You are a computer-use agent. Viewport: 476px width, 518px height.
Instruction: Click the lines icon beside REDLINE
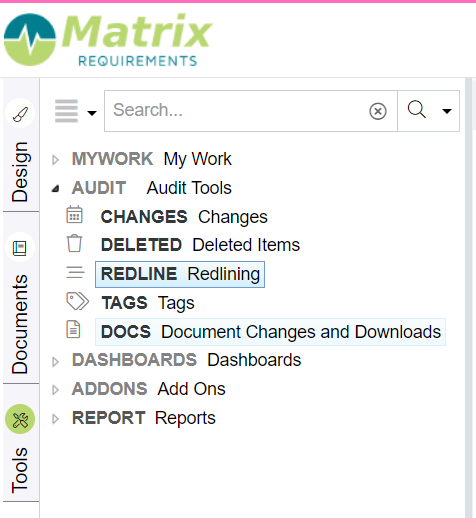pyautogui.click(x=75, y=272)
